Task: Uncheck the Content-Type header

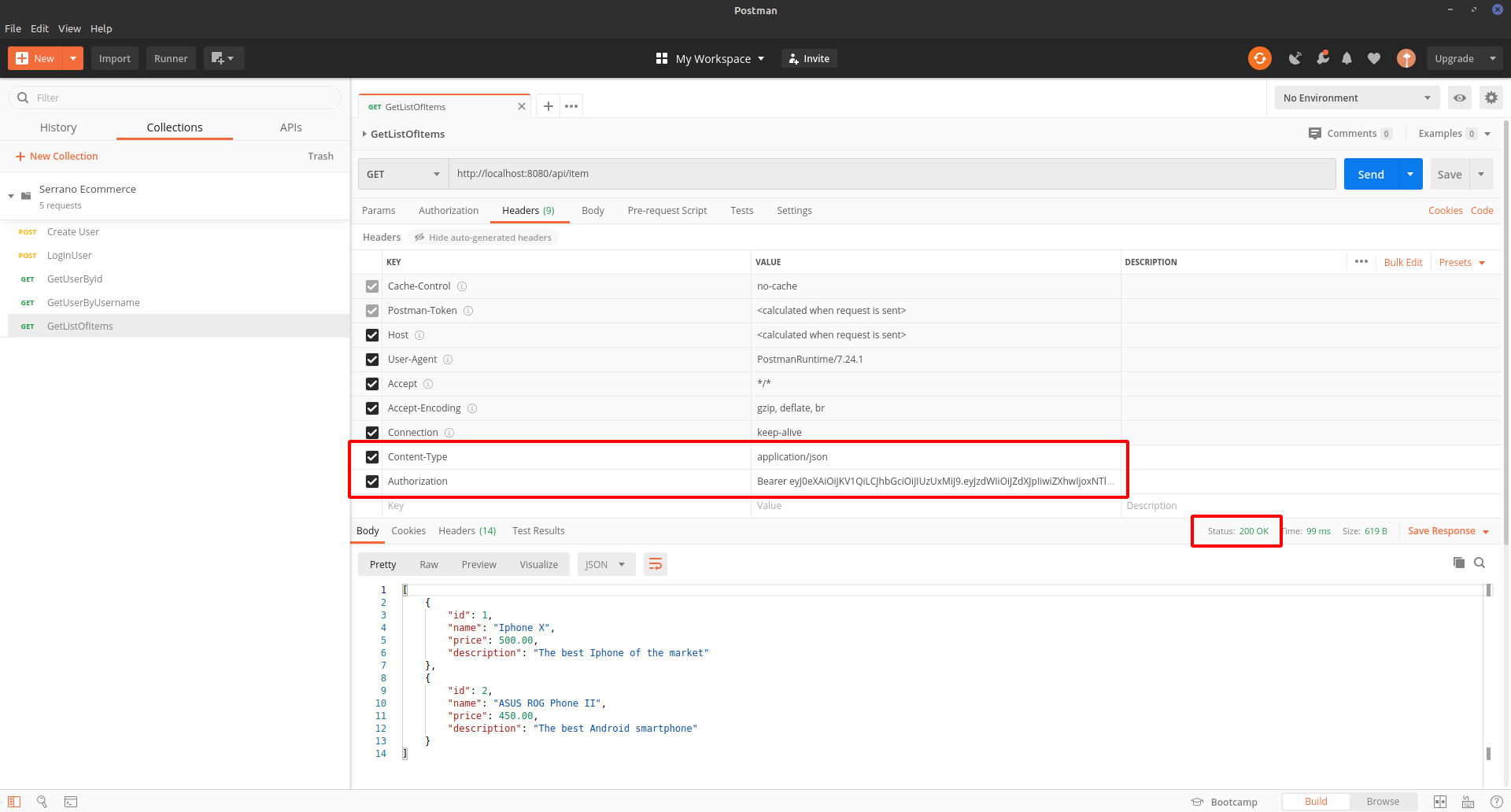Action: (x=372, y=457)
